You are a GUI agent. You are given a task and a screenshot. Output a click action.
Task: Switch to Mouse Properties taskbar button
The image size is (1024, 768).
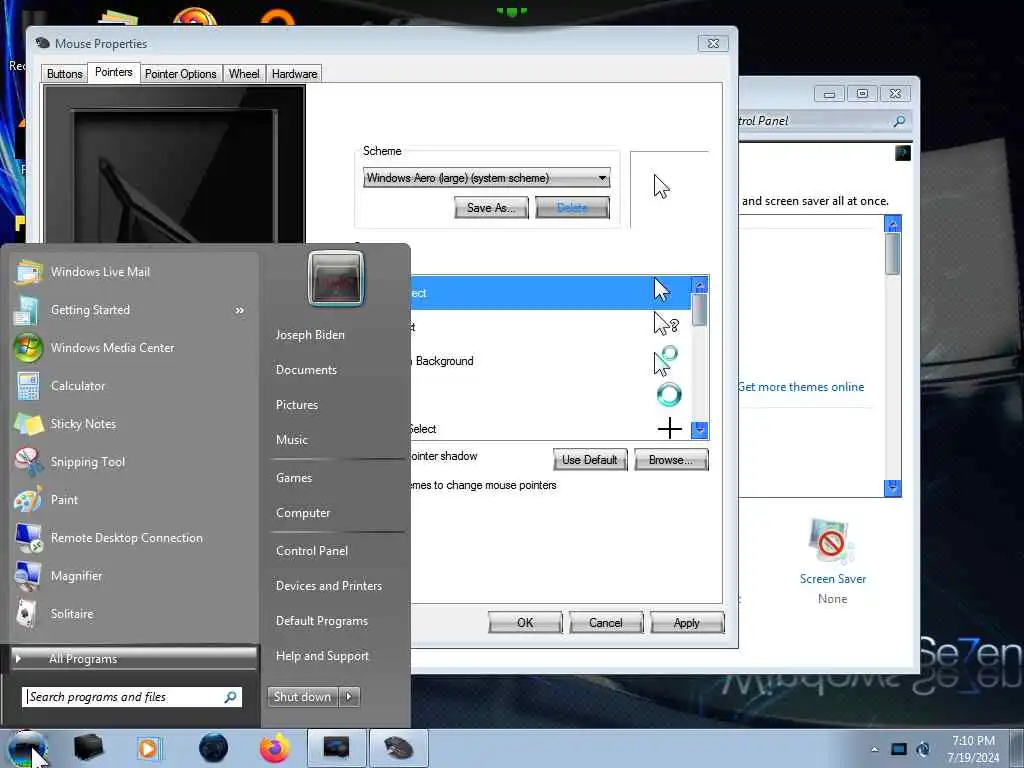pyautogui.click(x=398, y=748)
